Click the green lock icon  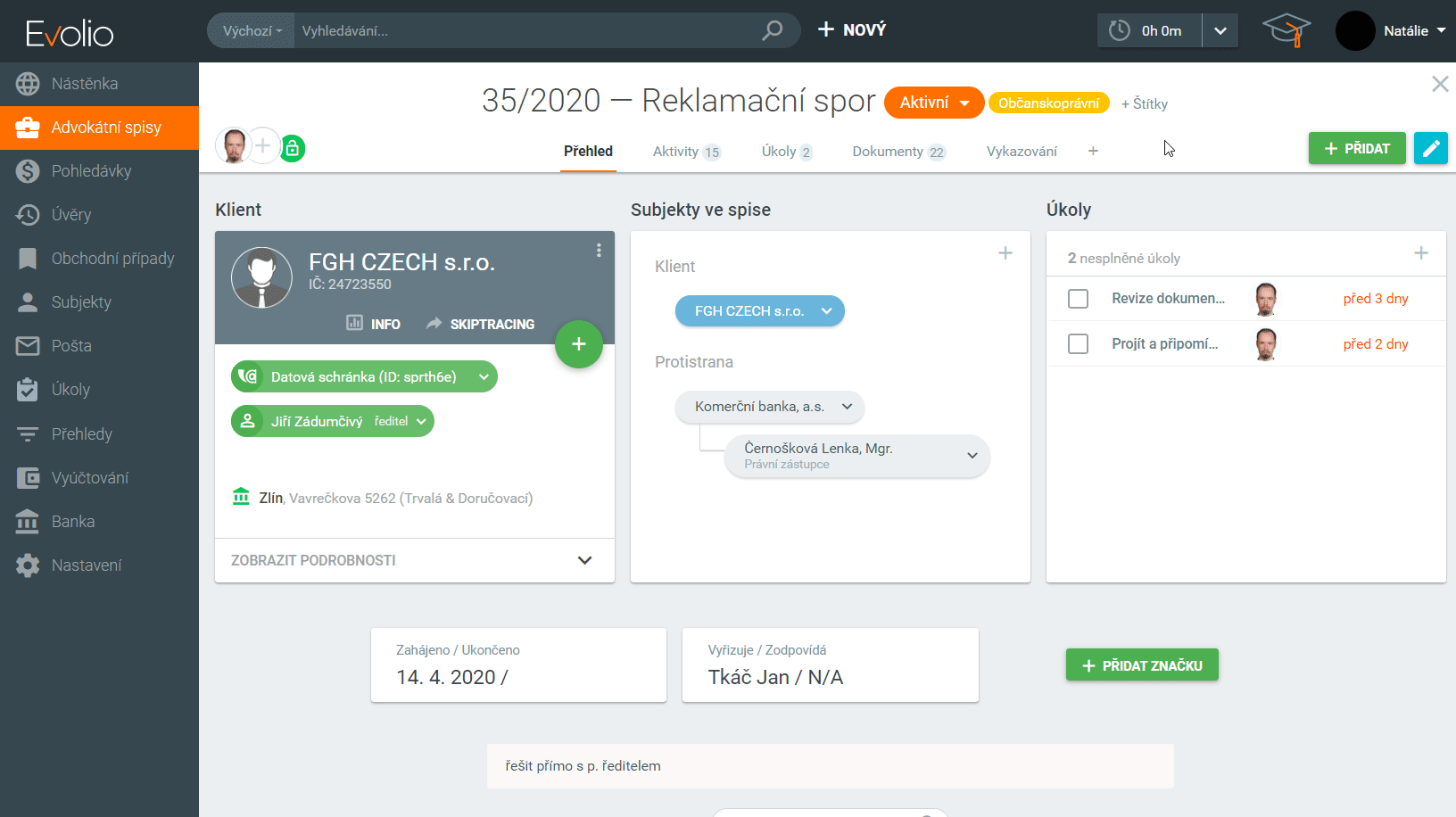(x=293, y=148)
